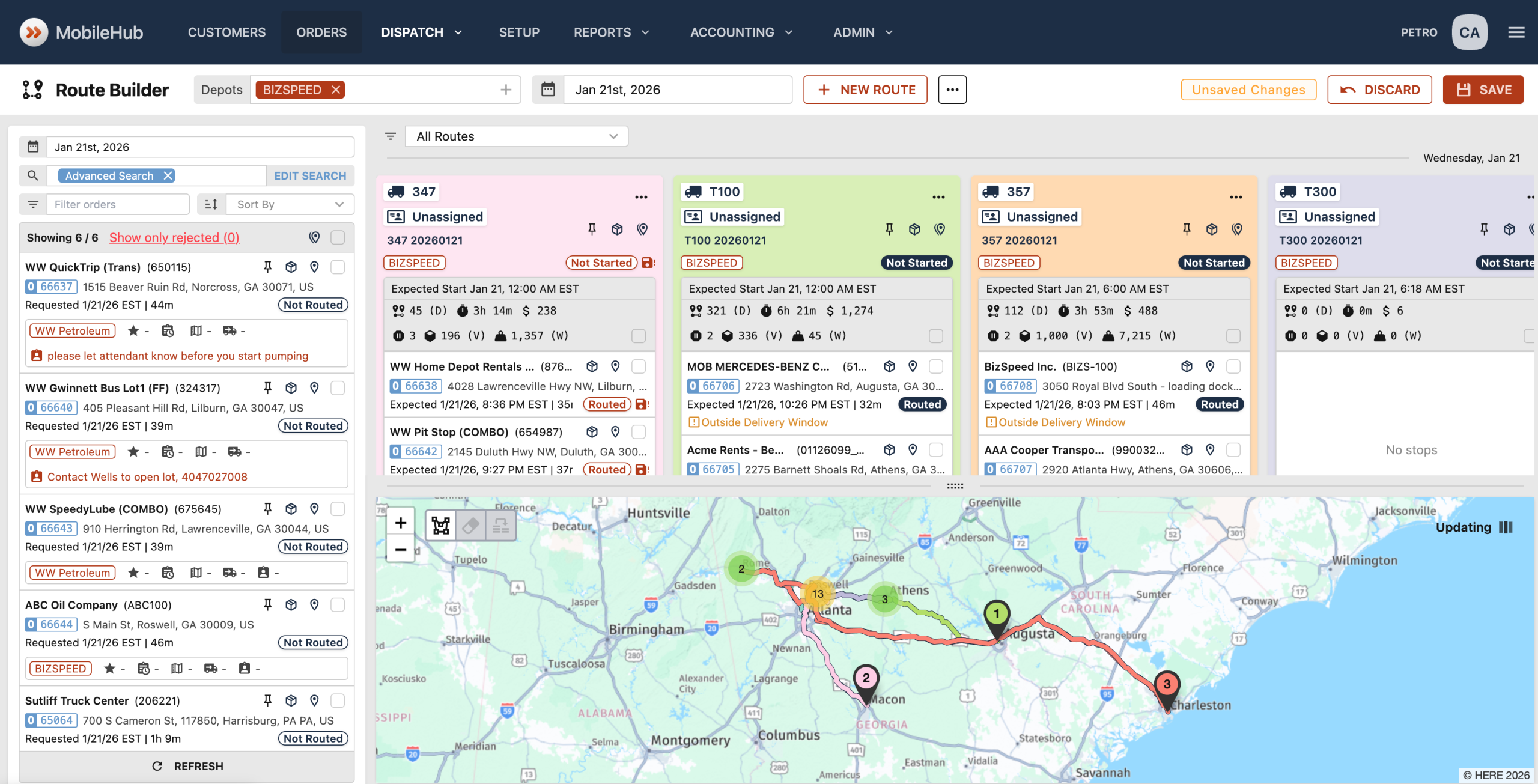Open the DISPATCH menu
This screenshot has height=784, width=1538.
421,32
